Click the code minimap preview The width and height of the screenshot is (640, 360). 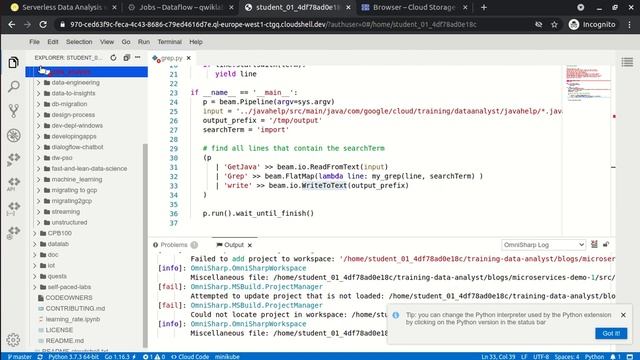[588, 84]
